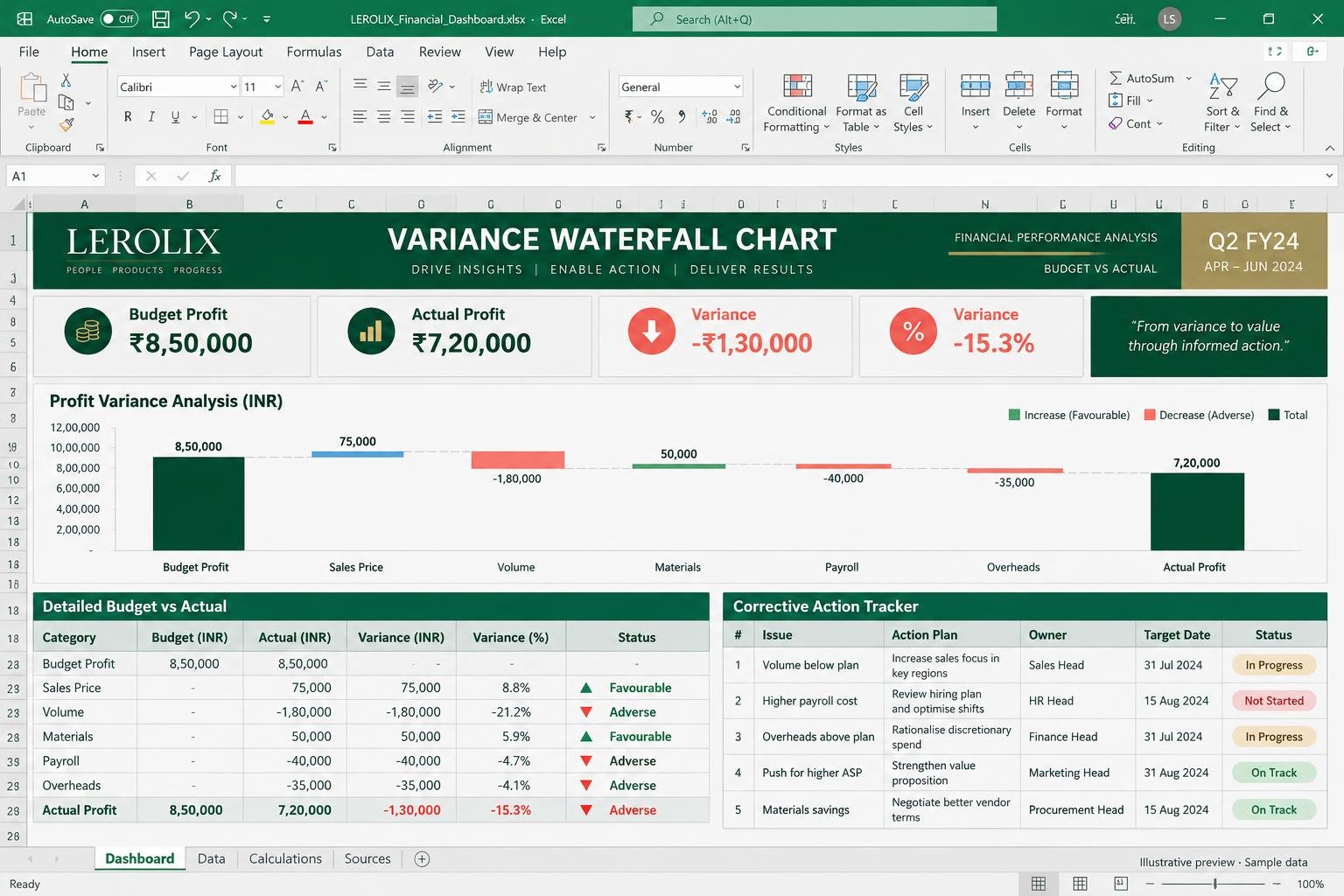
Task: Open the General number format dropdown
Action: [738, 87]
